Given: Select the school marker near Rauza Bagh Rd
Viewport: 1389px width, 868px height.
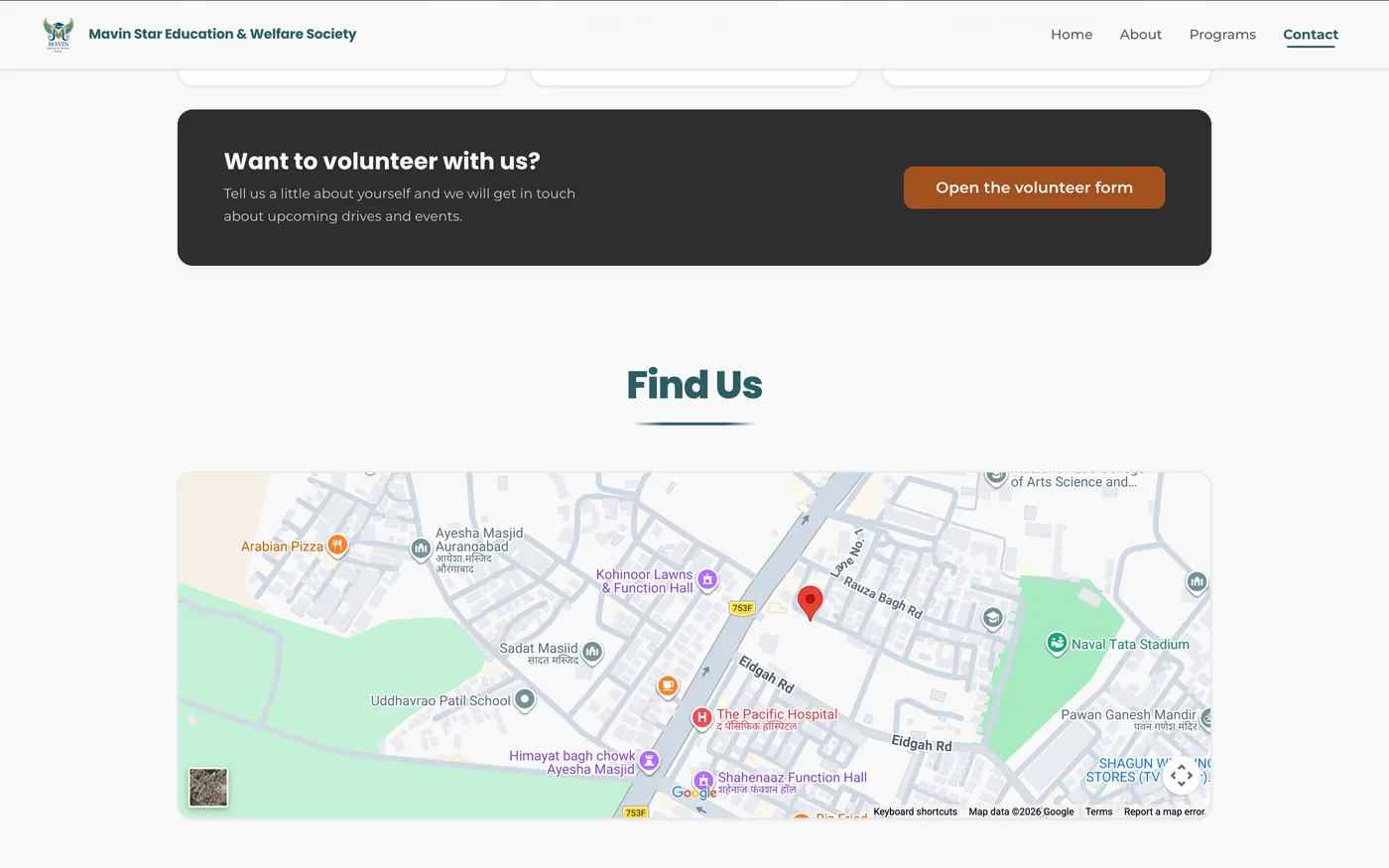Looking at the screenshot, I should pos(992,619).
